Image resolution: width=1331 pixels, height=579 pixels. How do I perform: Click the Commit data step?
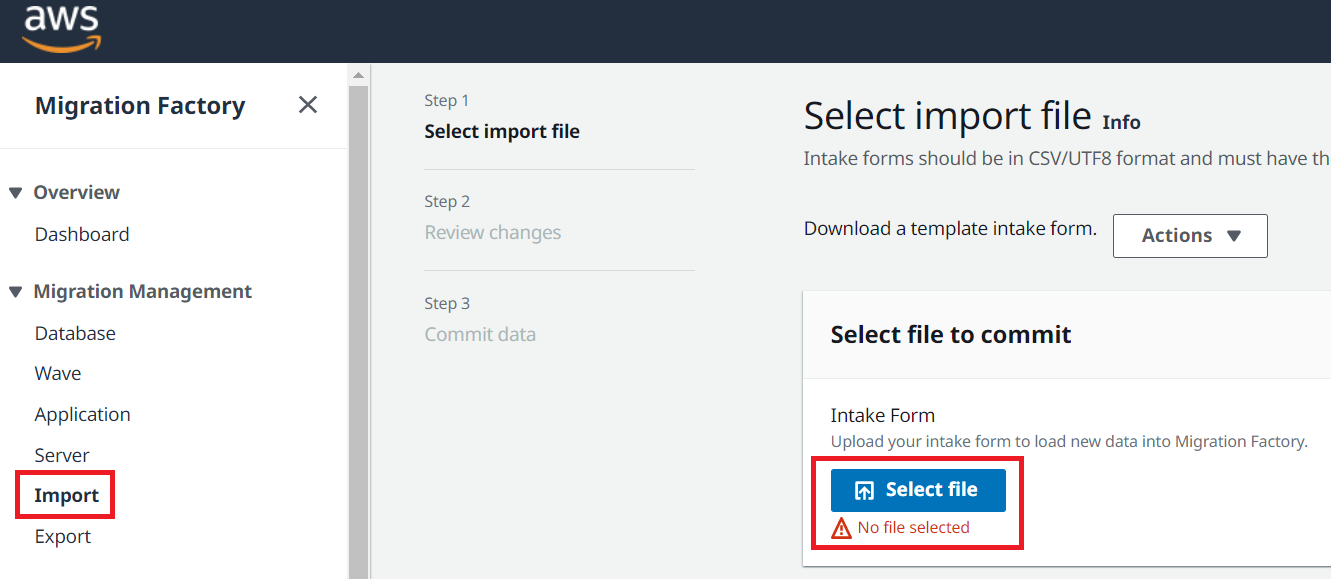tap(480, 335)
